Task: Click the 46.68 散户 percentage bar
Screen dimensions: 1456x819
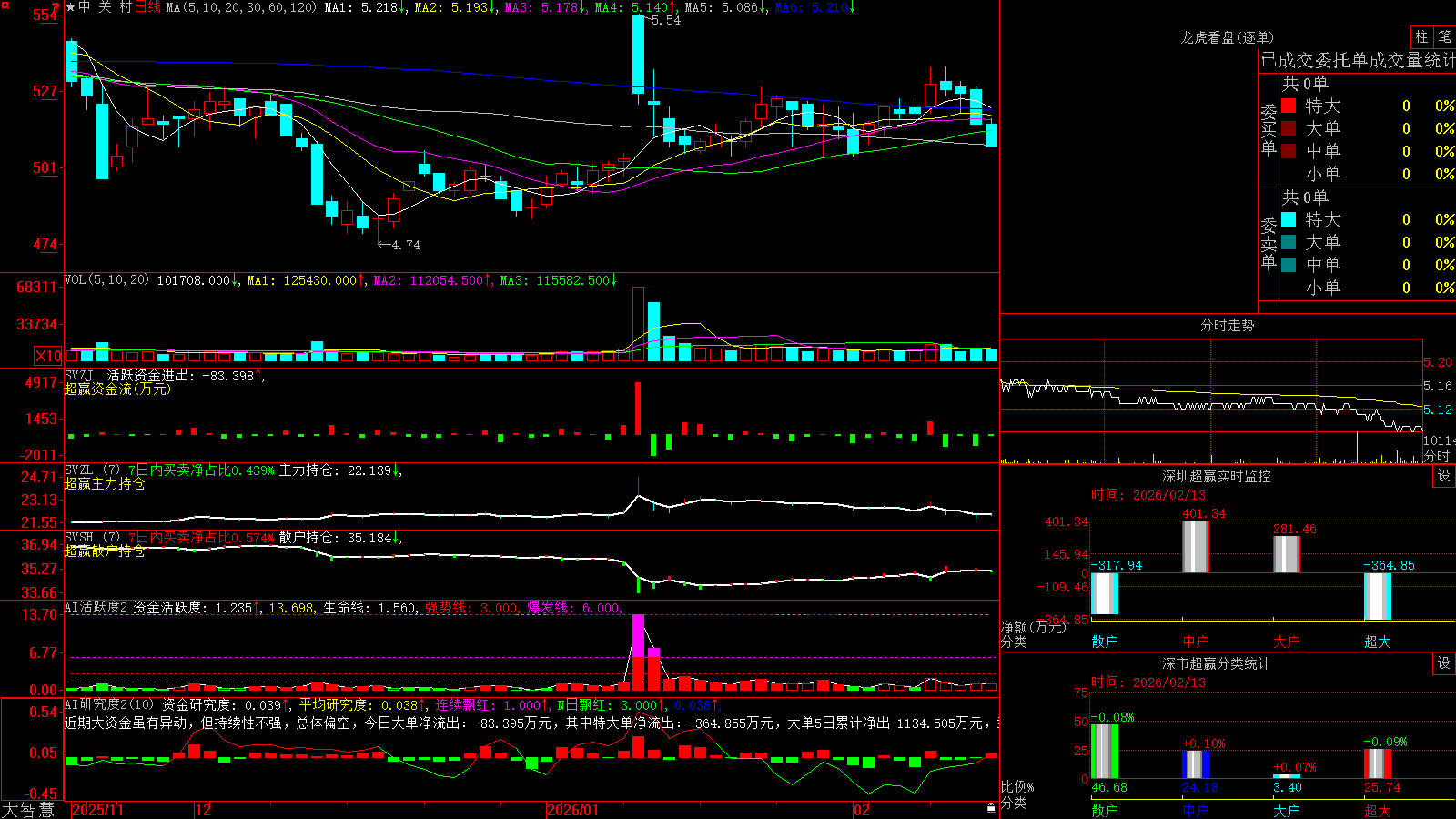Action: click(x=1105, y=751)
